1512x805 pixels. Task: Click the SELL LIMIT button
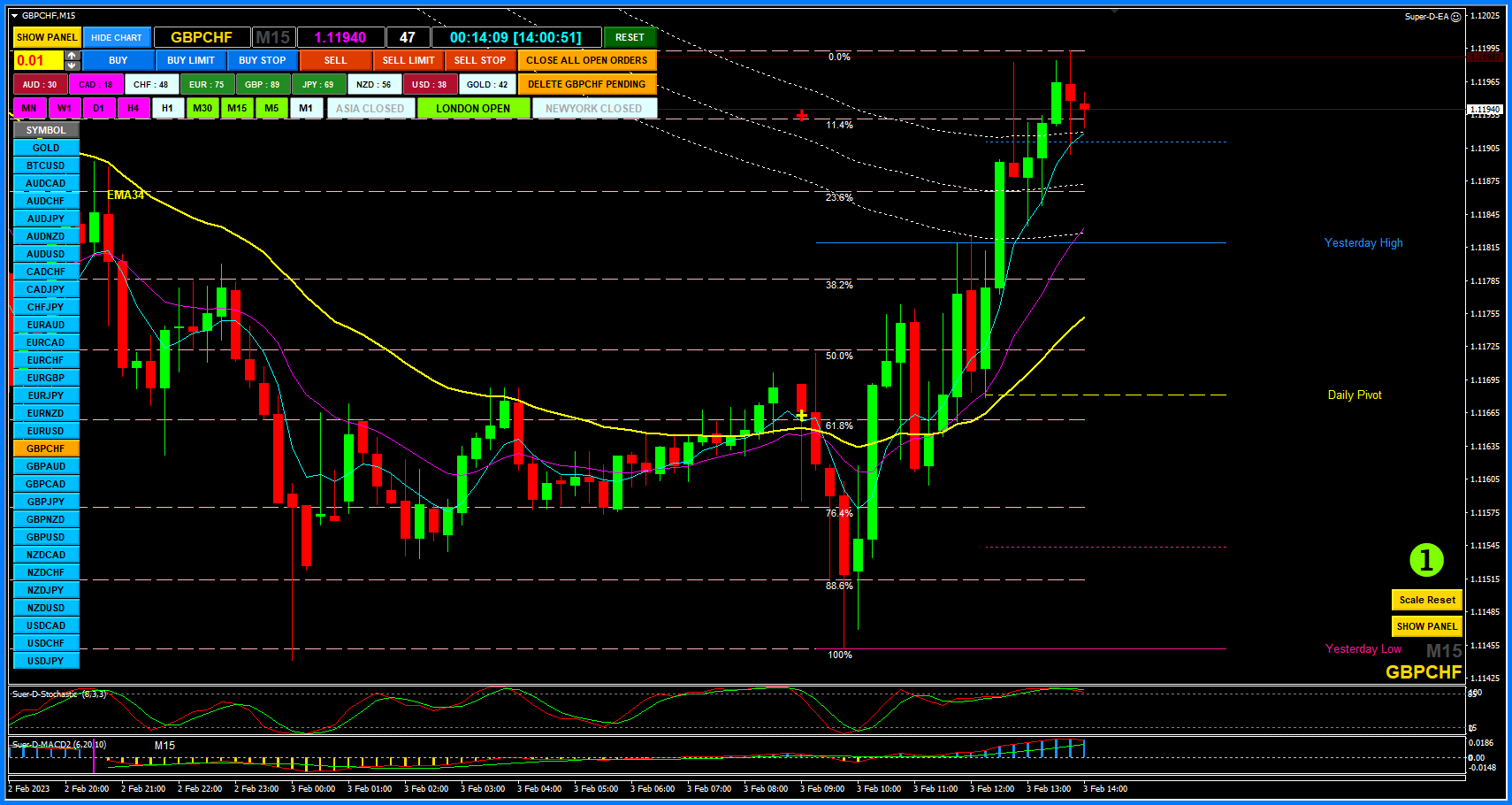[x=408, y=61]
